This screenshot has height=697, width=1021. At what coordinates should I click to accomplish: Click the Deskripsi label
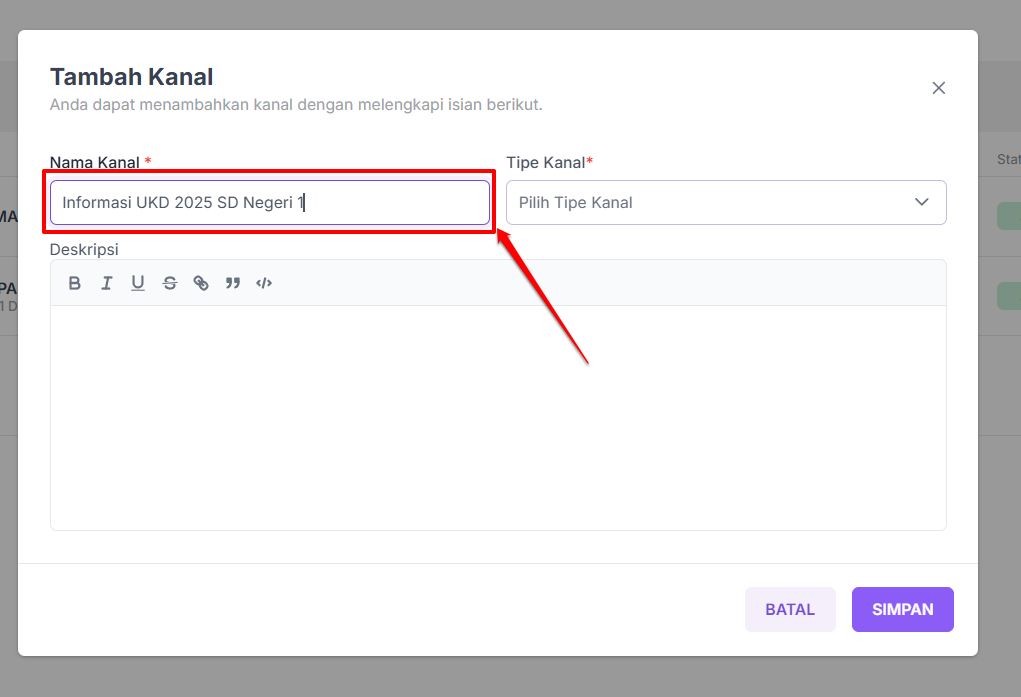(x=84, y=249)
